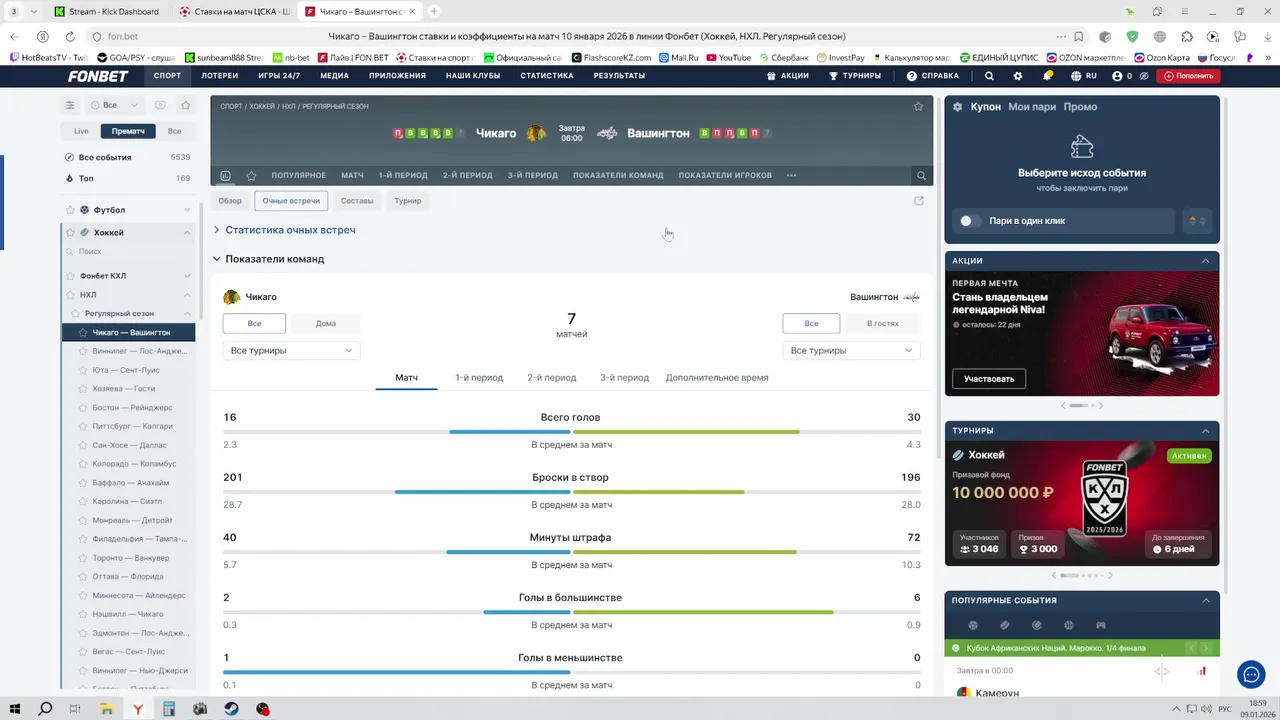Select Все matches for Вашингтон
1280x720 pixels.
pos(811,323)
